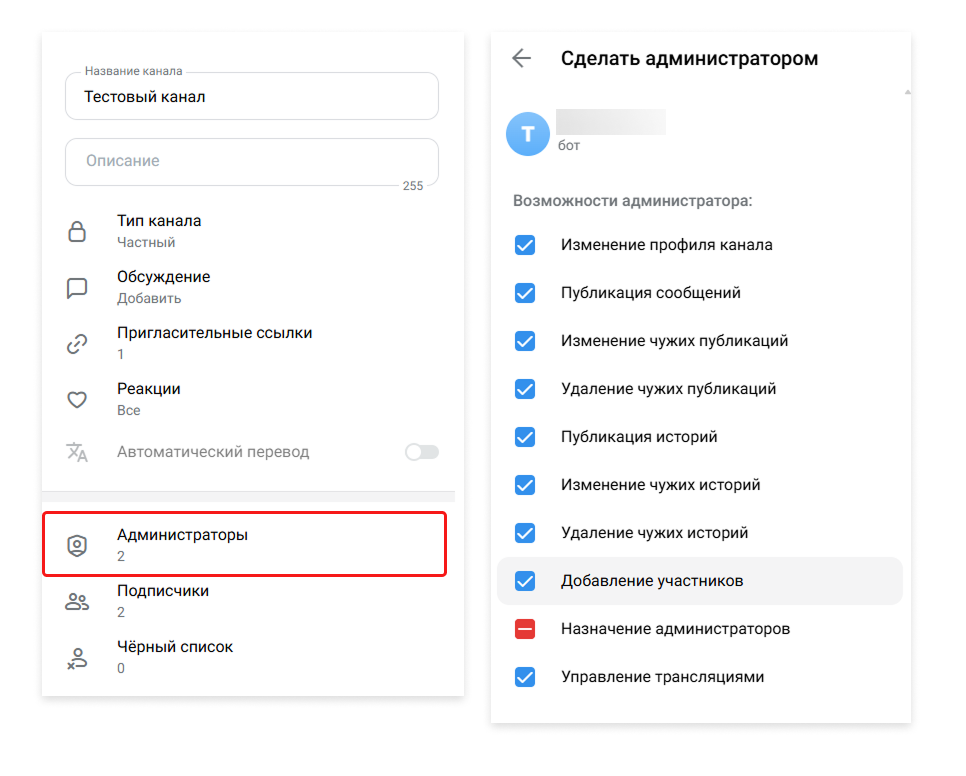Screen dimensions: 966x776
Task: Enable Назначение администраторов red checkbox
Action: point(525,629)
